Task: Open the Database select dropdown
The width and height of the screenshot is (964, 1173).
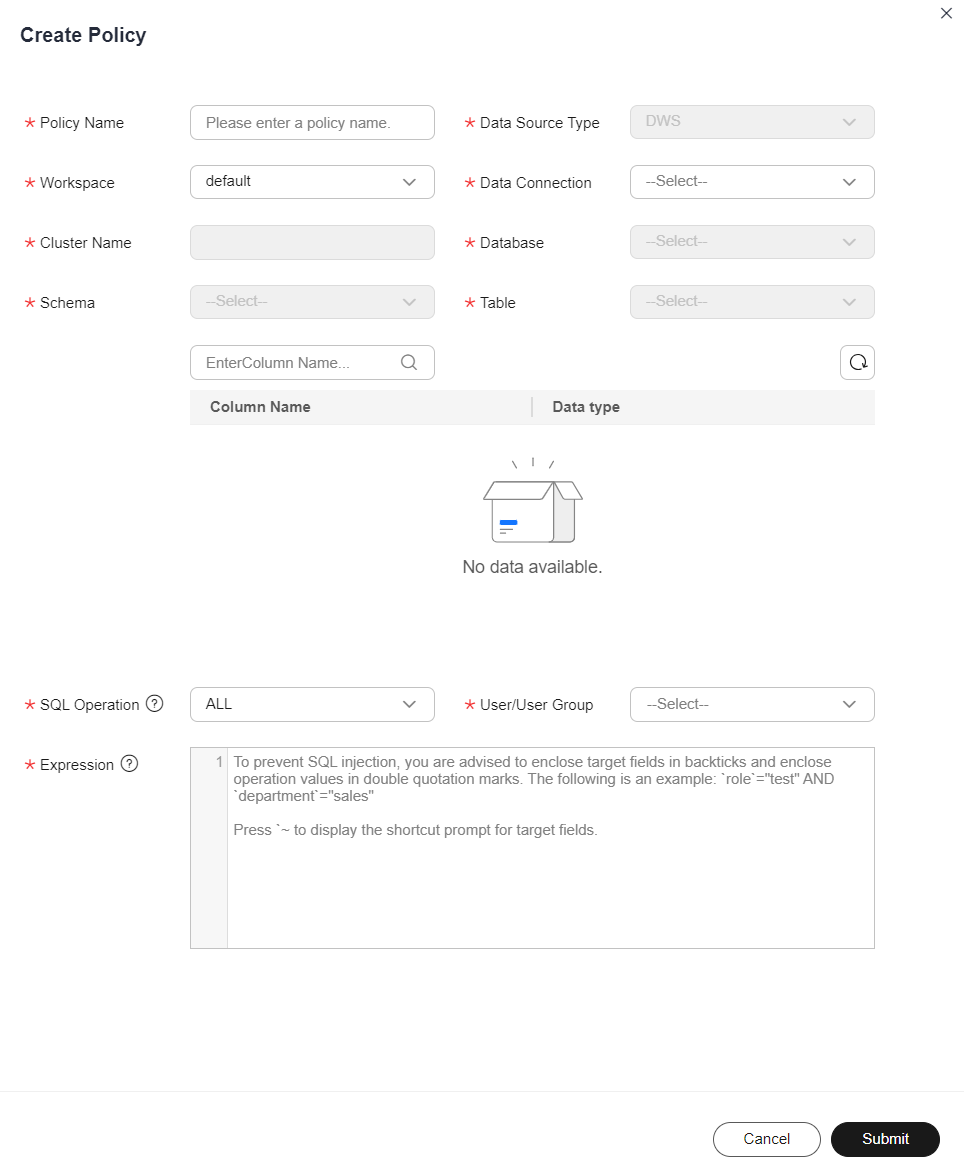Action: pyautogui.click(x=752, y=242)
